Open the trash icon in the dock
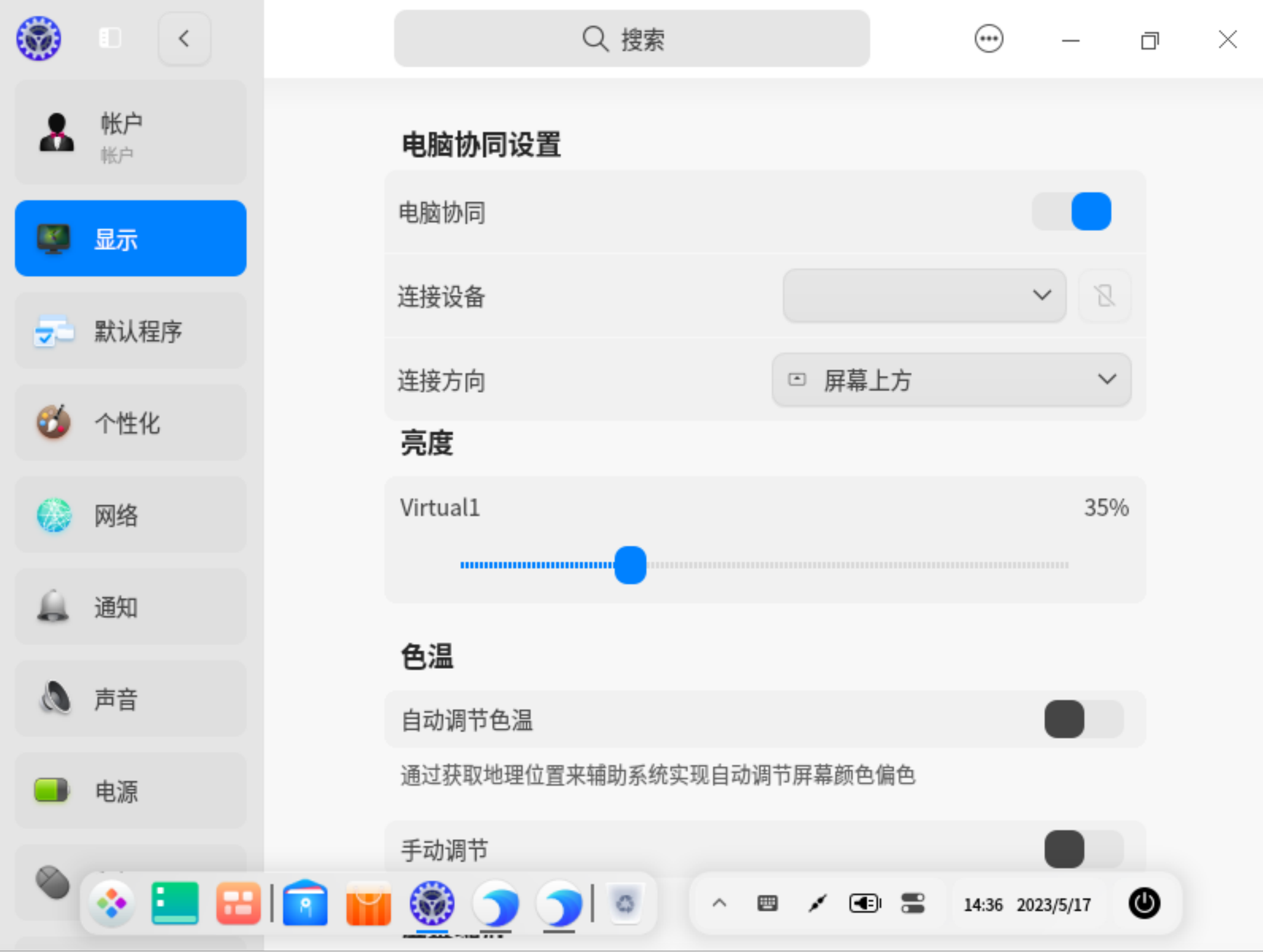The image size is (1263, 952). 625,903
